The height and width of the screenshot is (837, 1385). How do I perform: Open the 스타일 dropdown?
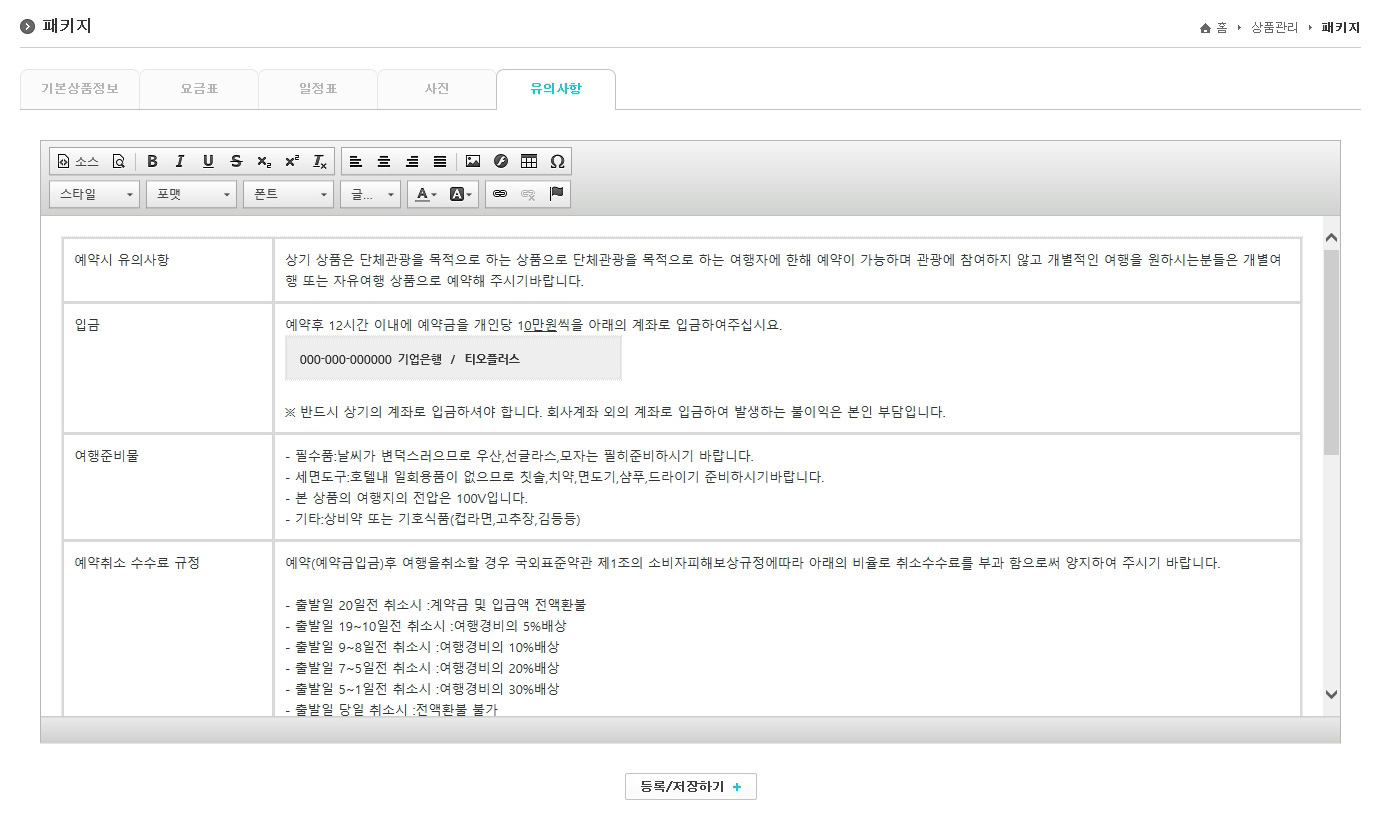tap(94, 194)
